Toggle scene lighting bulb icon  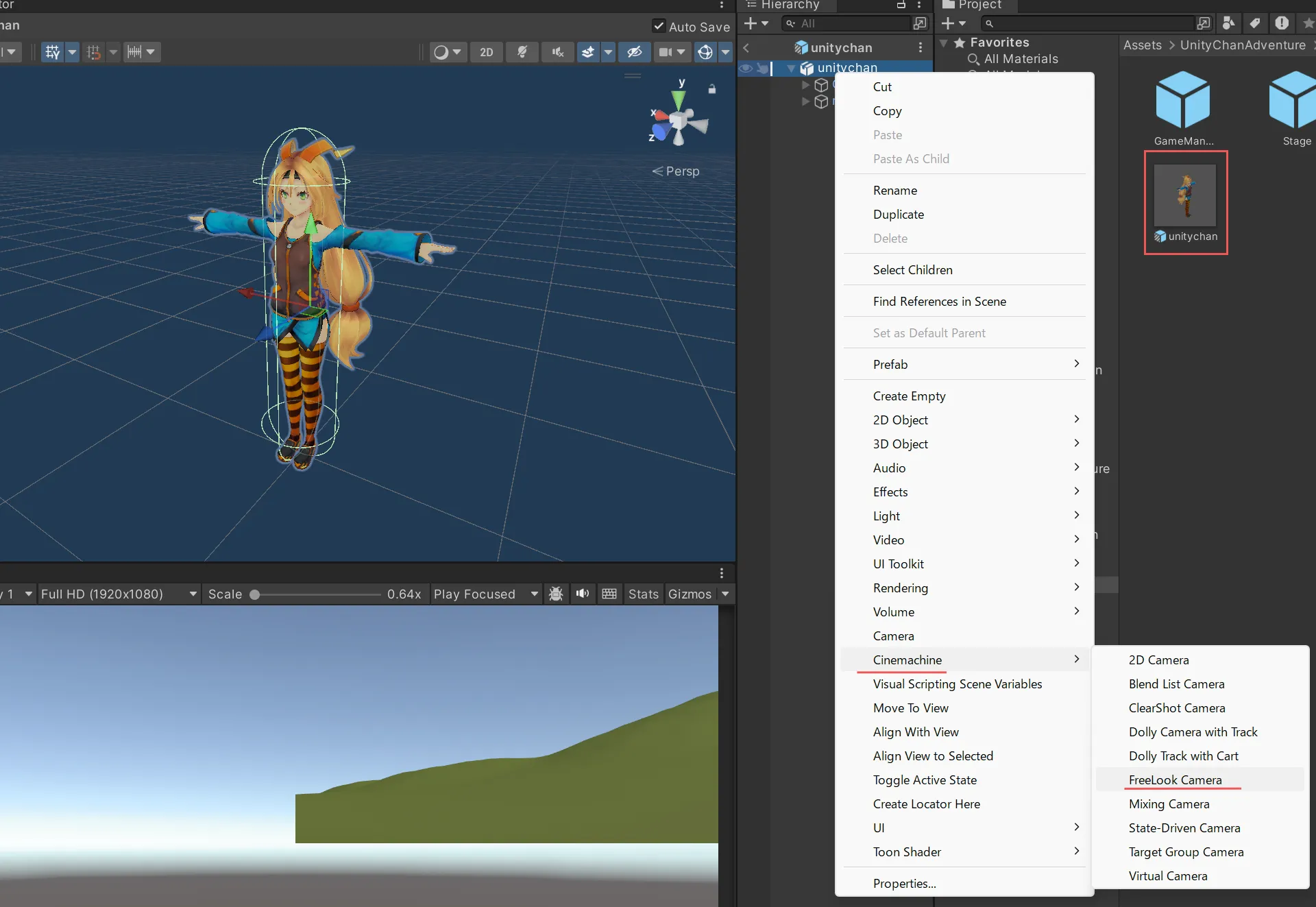[x=522, y=52]
